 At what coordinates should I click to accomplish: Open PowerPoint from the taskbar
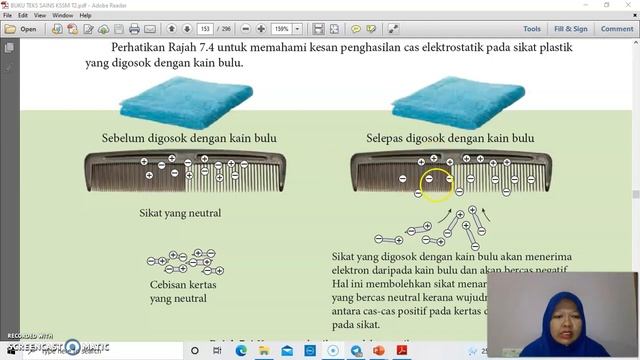[x=379, y=351]
